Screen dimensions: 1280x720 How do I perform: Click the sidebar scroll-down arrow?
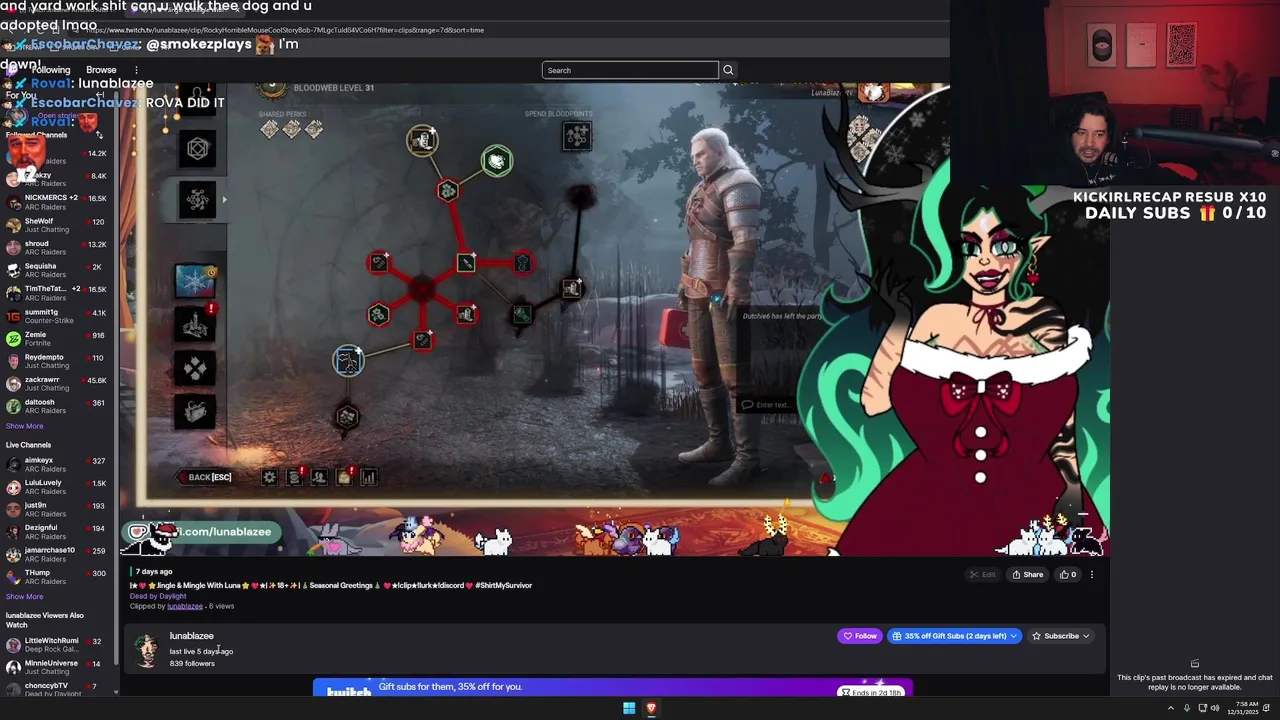117,691
